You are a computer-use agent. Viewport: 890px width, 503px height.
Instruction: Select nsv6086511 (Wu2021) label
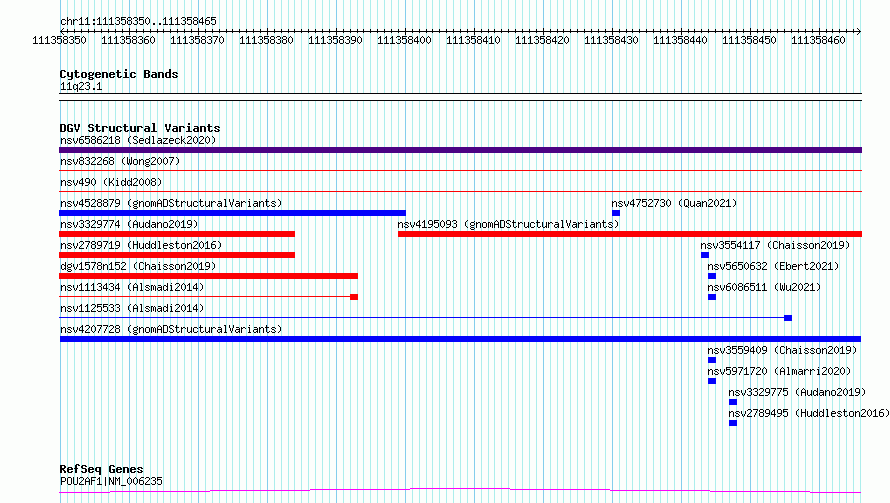764,287
